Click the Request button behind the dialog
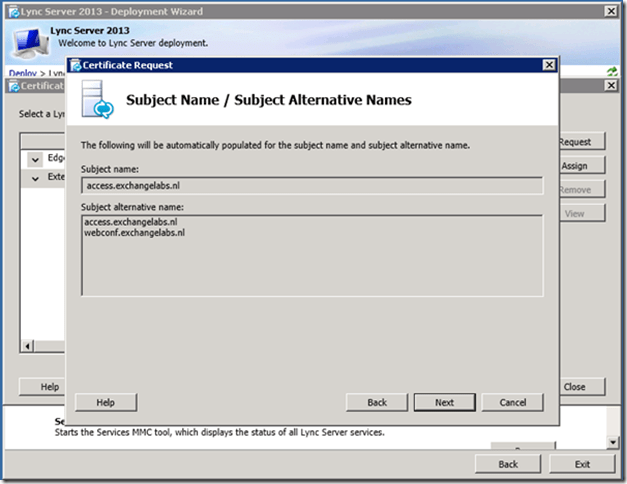The width and height of the screenshot is (627, 484). click(x=575, y=142)
